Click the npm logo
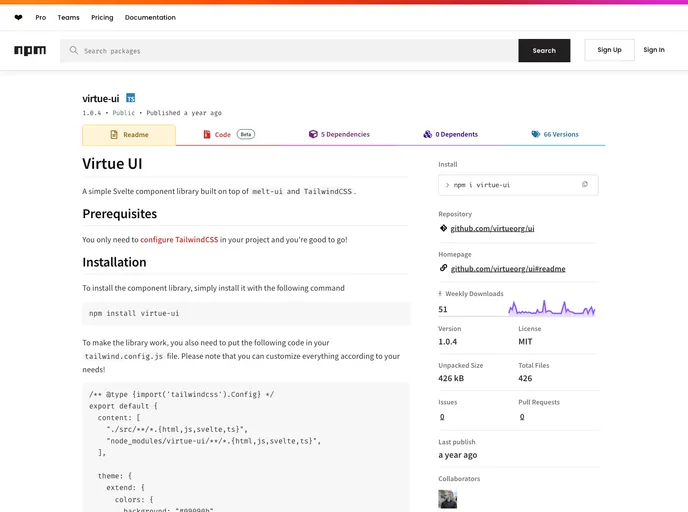Screen dimensions: 688x512 (30, 50)
